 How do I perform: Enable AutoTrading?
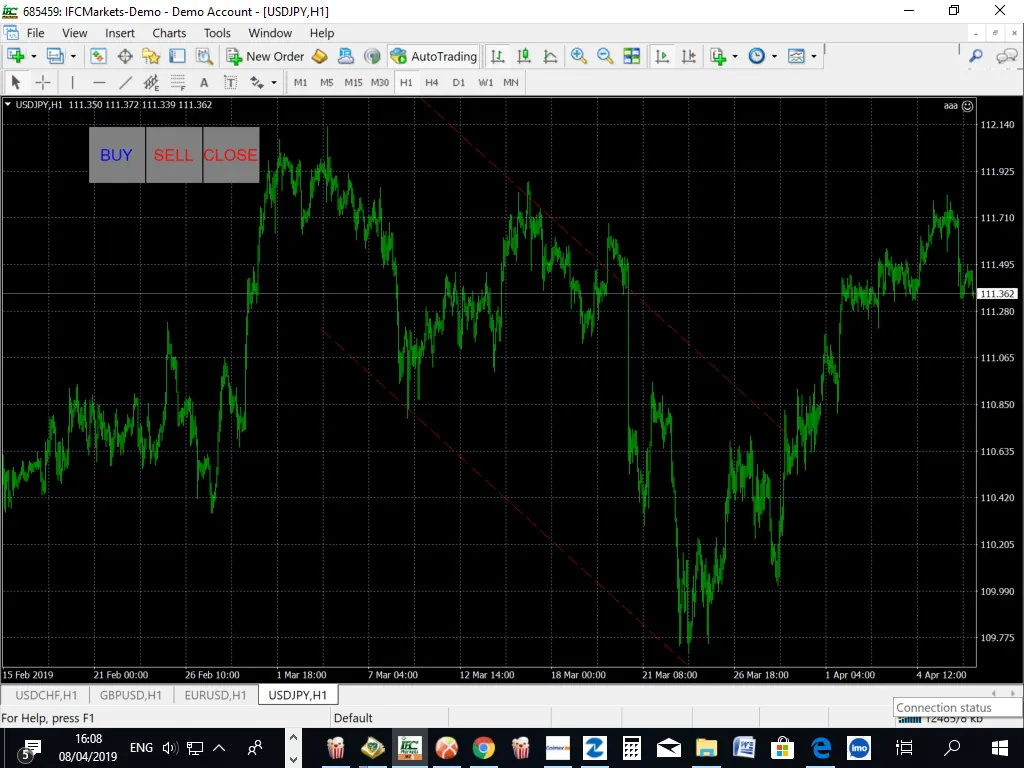click(x=434, y=56)
